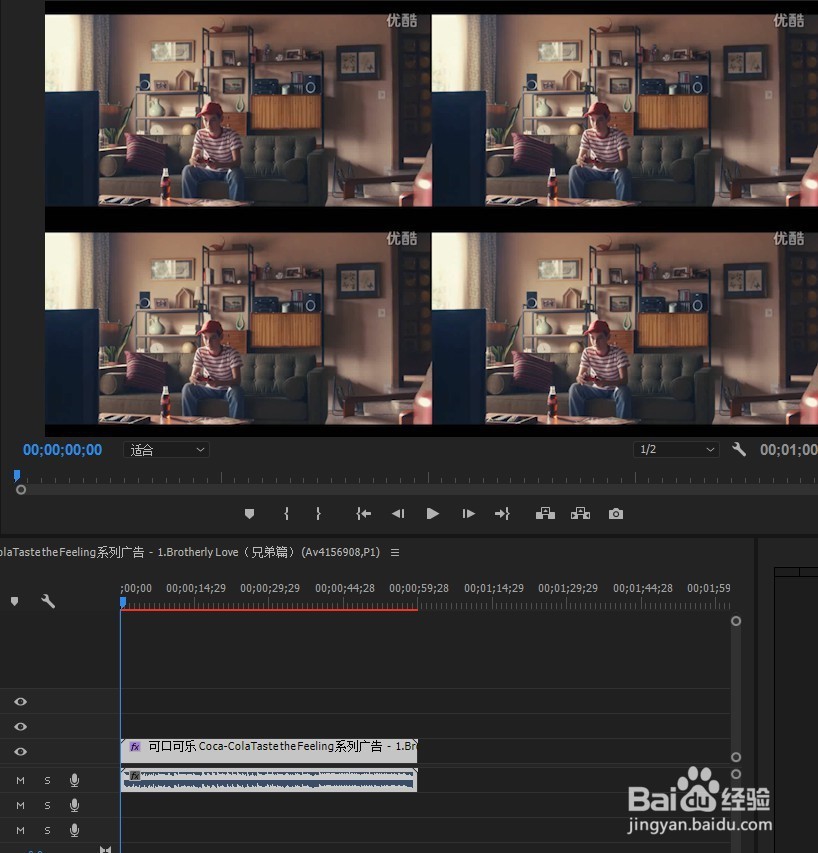
Task: Enable voice-over record on third audio track
Action: 75,831
